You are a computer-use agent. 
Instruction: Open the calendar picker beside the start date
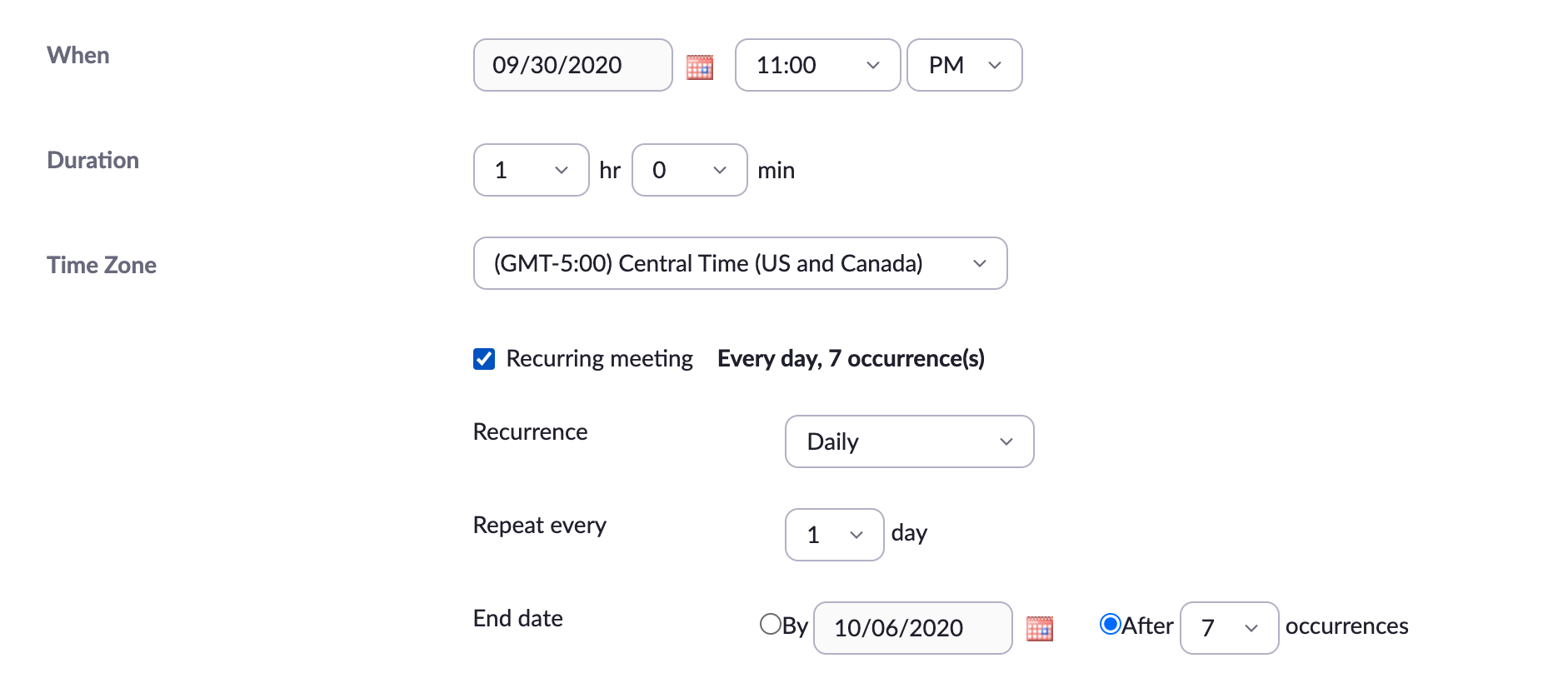[700, 67]
